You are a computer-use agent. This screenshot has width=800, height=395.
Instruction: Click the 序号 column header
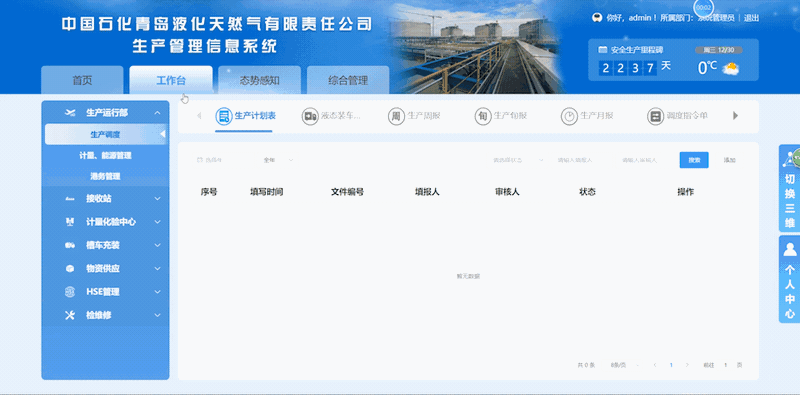pos(209,192)
